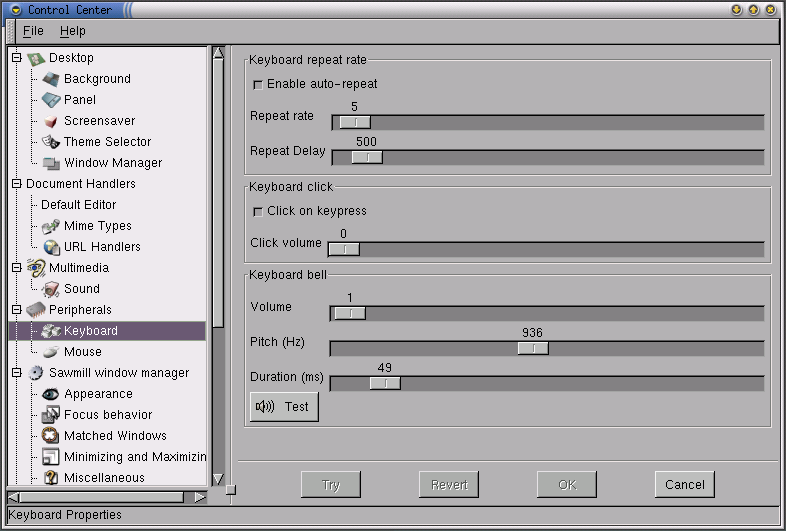The image size is (786, 531).
Task: Select Mime Types in the tree
Action: 97,226
